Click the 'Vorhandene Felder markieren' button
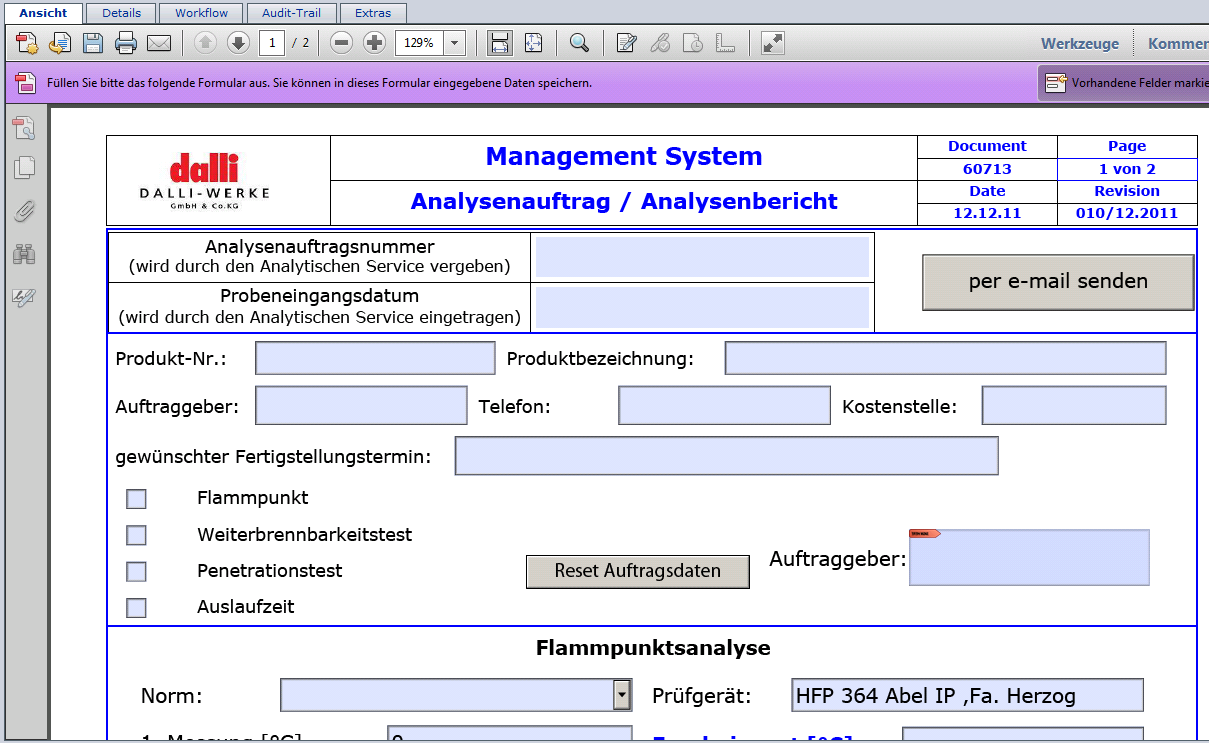The width and height of the screenshot is (1209, 743). point(1124,83)
